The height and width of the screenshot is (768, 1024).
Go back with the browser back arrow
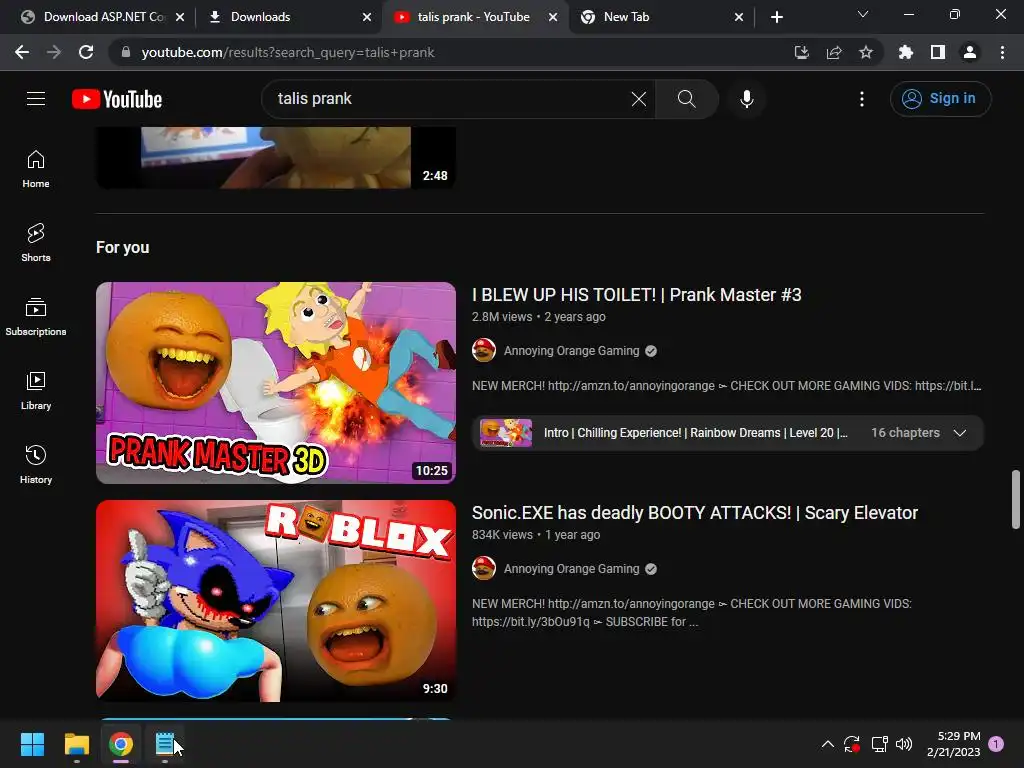22,52
